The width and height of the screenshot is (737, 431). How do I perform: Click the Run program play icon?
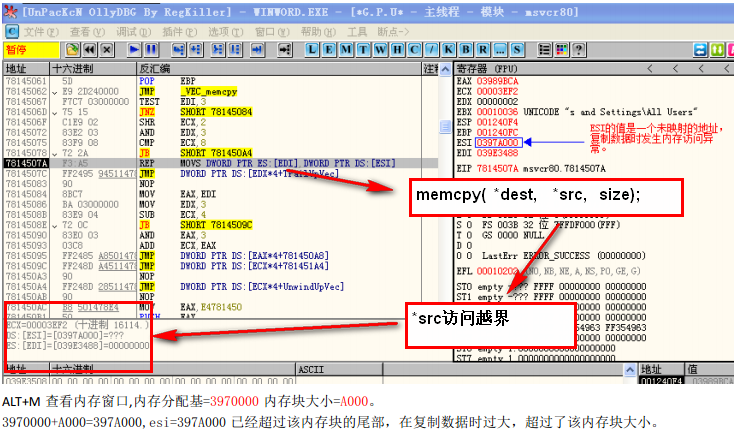click(x=134, y=50)
